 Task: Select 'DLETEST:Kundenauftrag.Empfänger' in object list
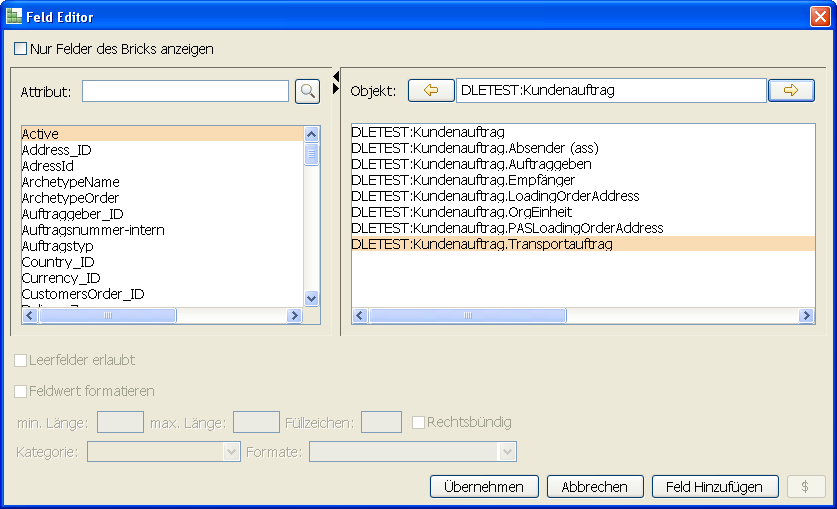(463, 180)
